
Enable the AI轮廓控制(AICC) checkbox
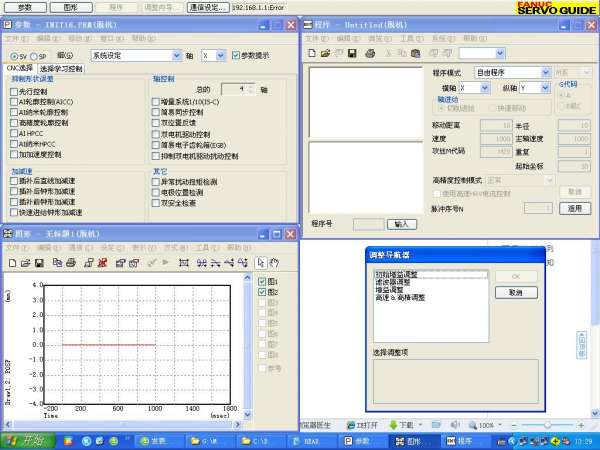pyautogui.click(x=14, y=103)
